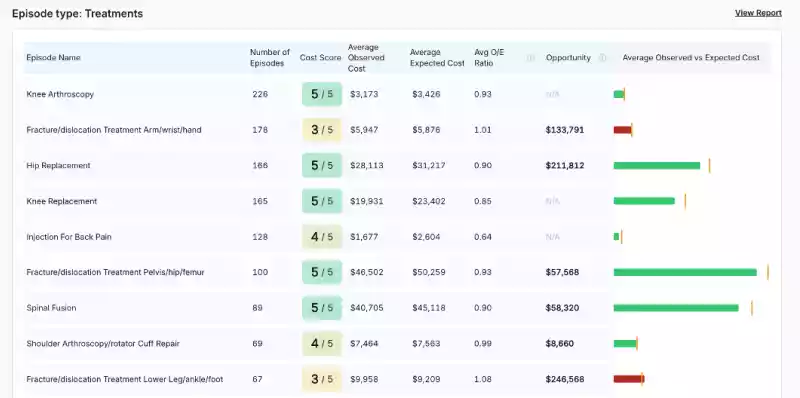Click the $211,812 opportunity value

[565, 165]
